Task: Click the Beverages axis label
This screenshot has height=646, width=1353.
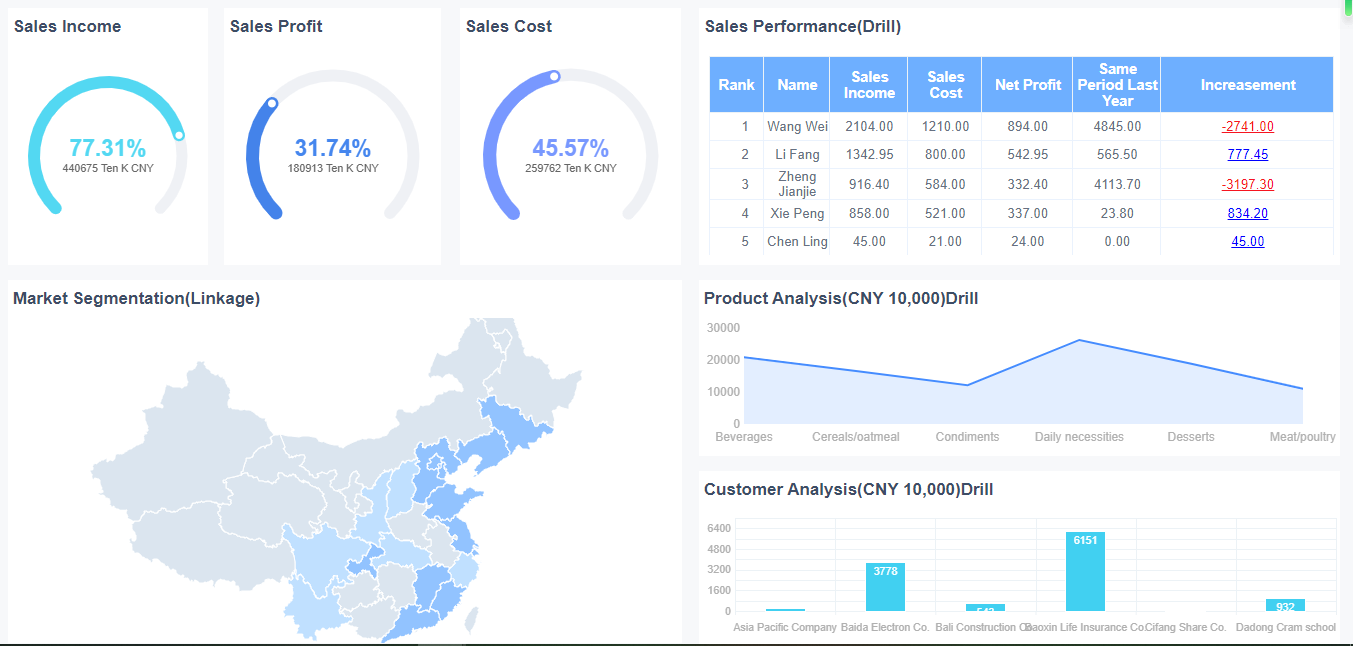Action: (x=744, y=437)
